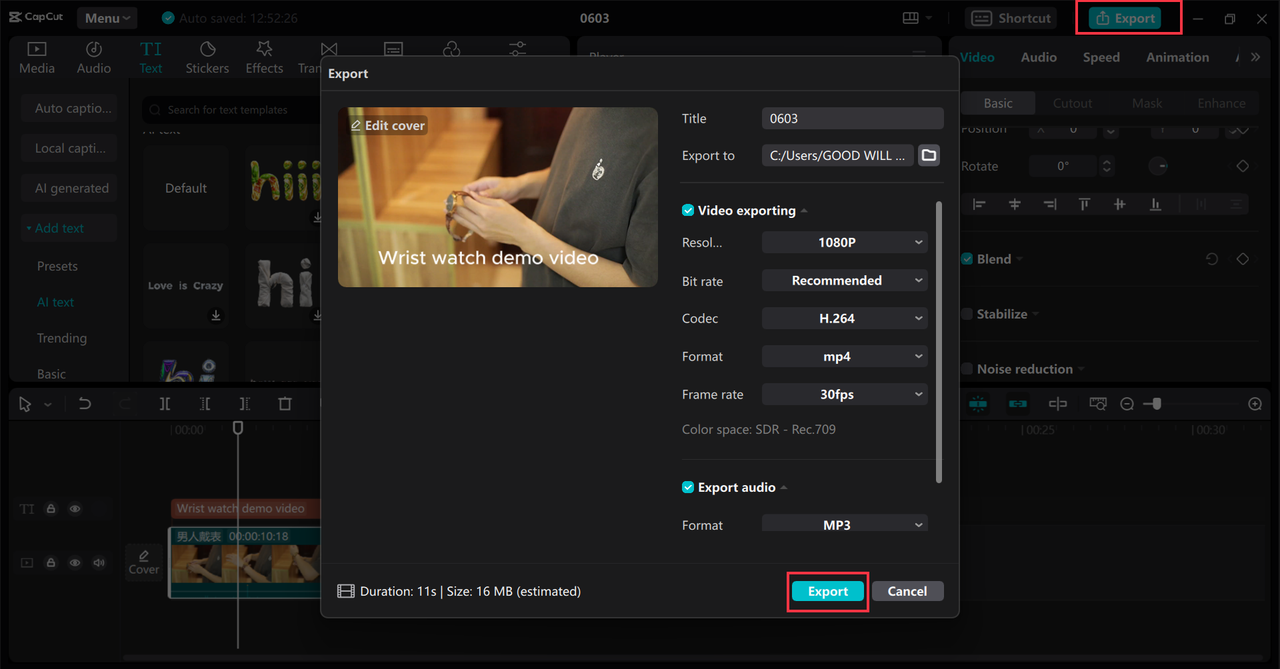Lock the text track
Image resolution: width=1280 pixels, height=669 pixels.
[51, 509]
